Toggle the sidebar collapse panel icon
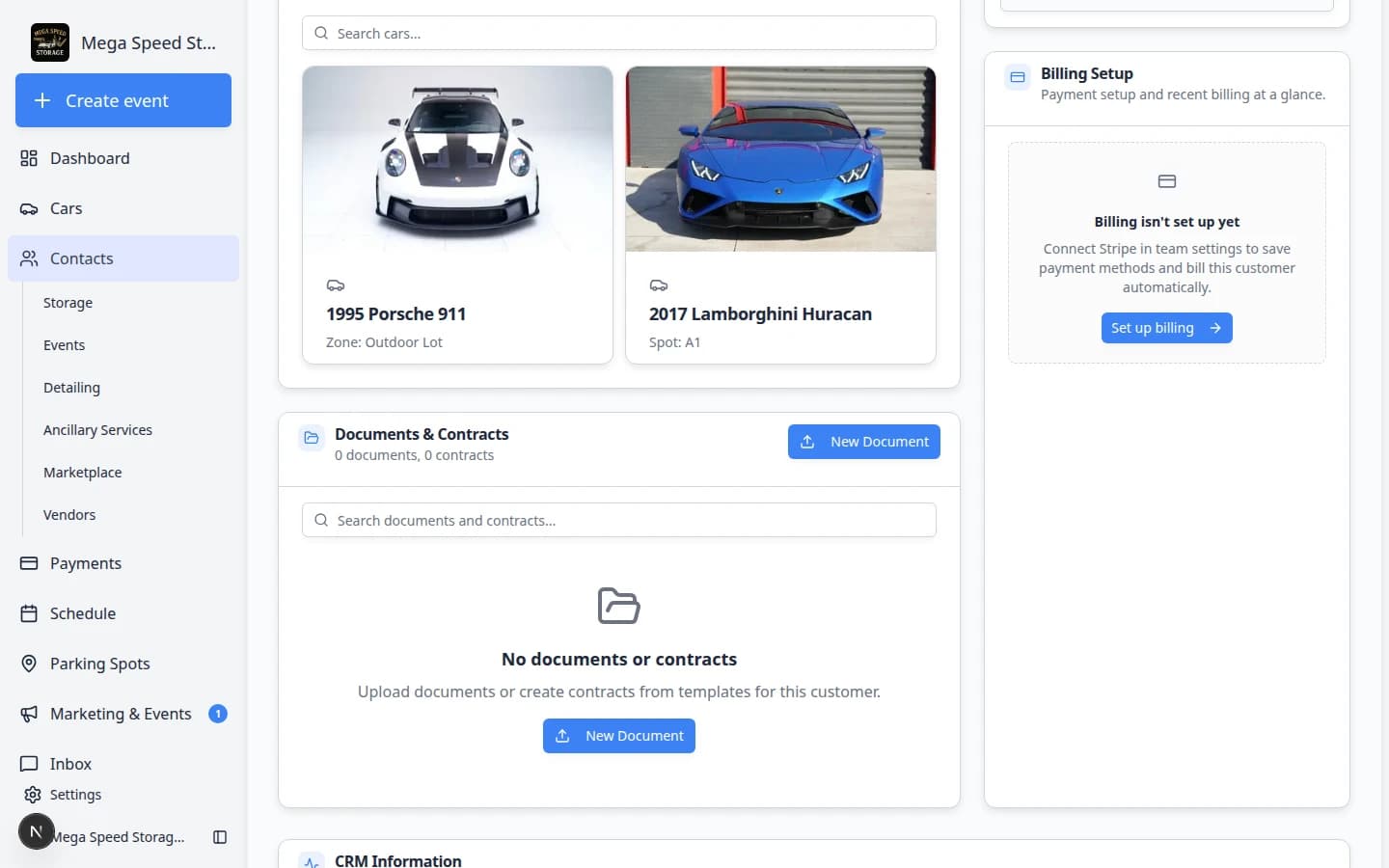The height and width of the screenshot is (868, 1389). pyautogui.click(x=220, y=837)
